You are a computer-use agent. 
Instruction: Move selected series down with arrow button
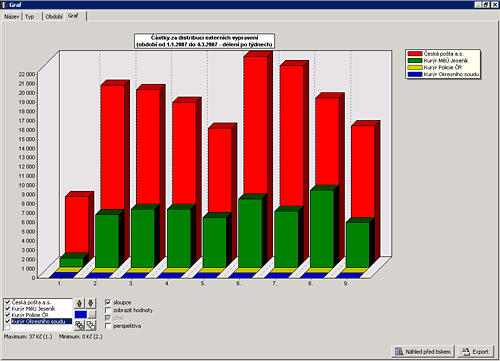[x=91, y=303]
